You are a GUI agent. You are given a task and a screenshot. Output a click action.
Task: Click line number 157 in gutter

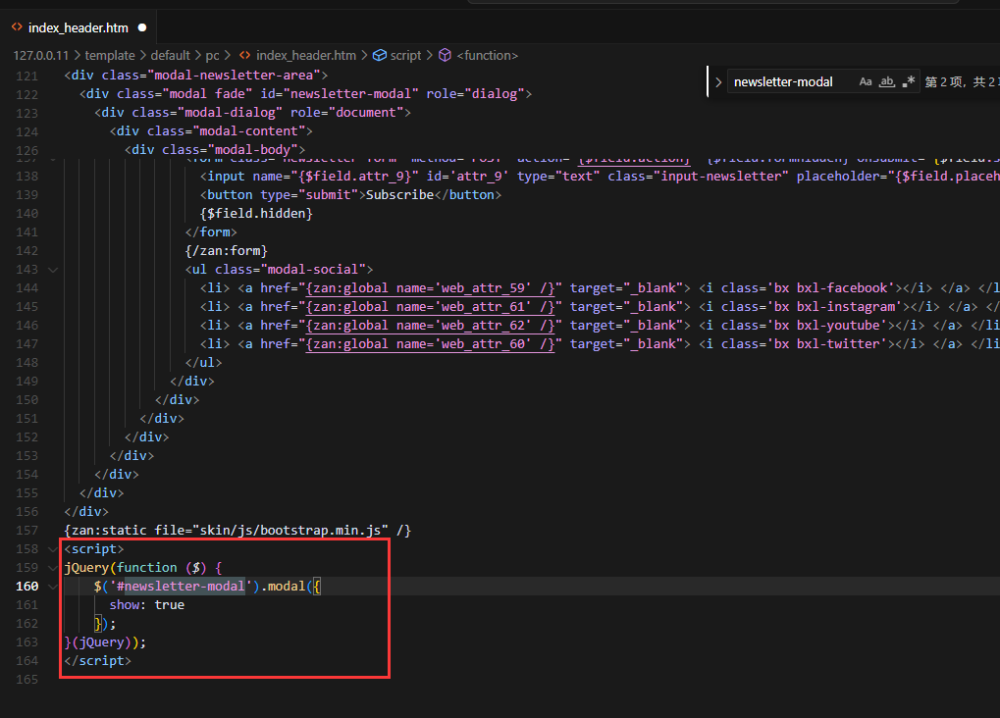pyautogui.click(x=27, y=531)
